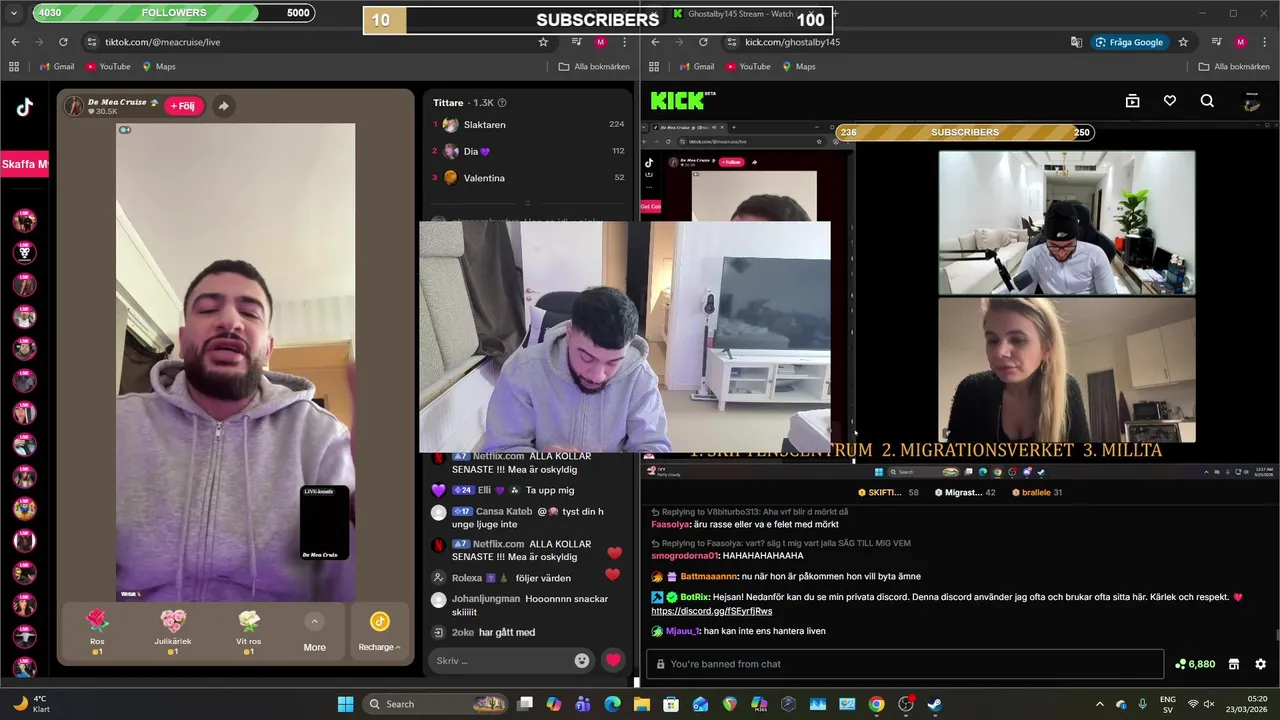
Task: Show hidden system tray icons
Action: coord(1100,704)
